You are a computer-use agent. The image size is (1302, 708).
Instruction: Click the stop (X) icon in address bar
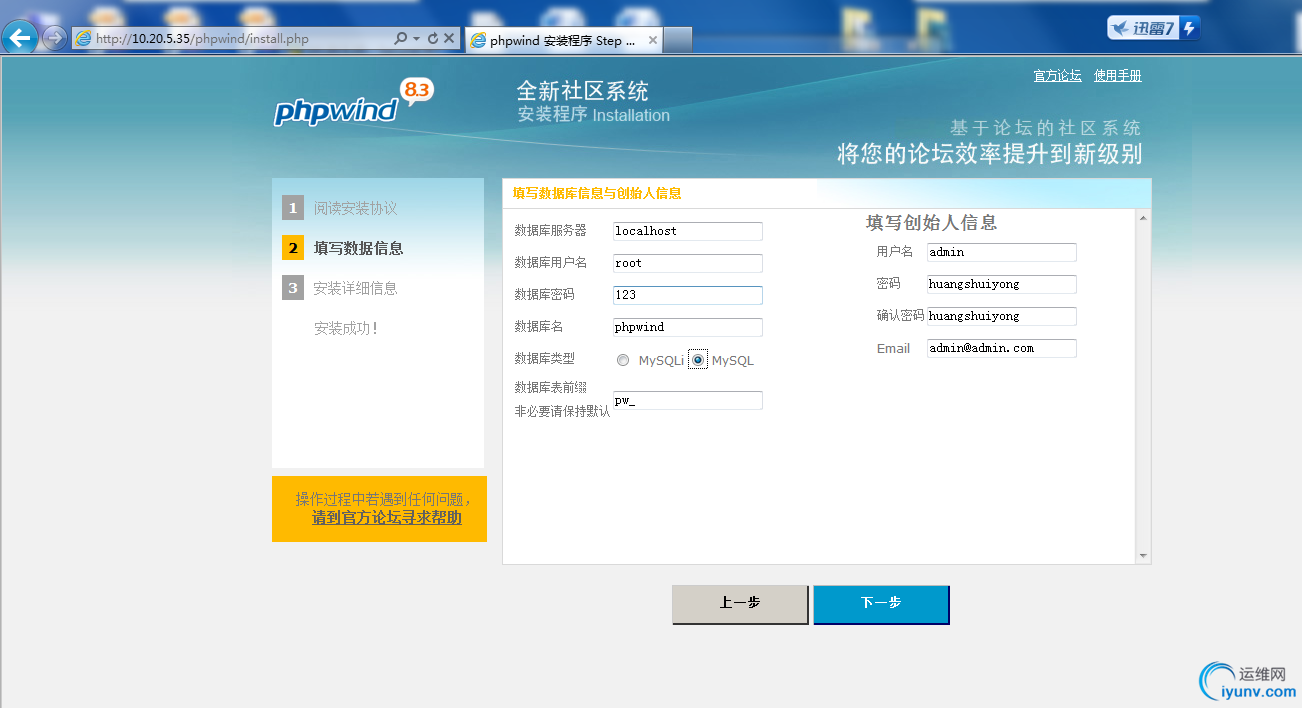pyautogui.click(x=449, y=39)
